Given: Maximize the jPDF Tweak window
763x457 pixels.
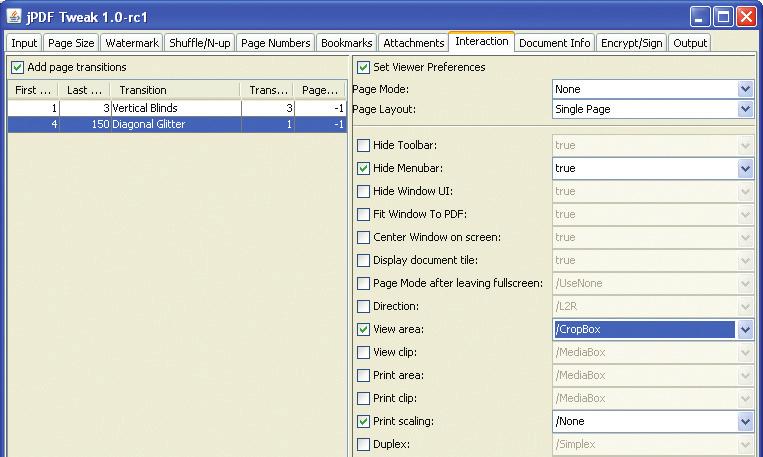Looking at the screenshot, I should [723, 17].
